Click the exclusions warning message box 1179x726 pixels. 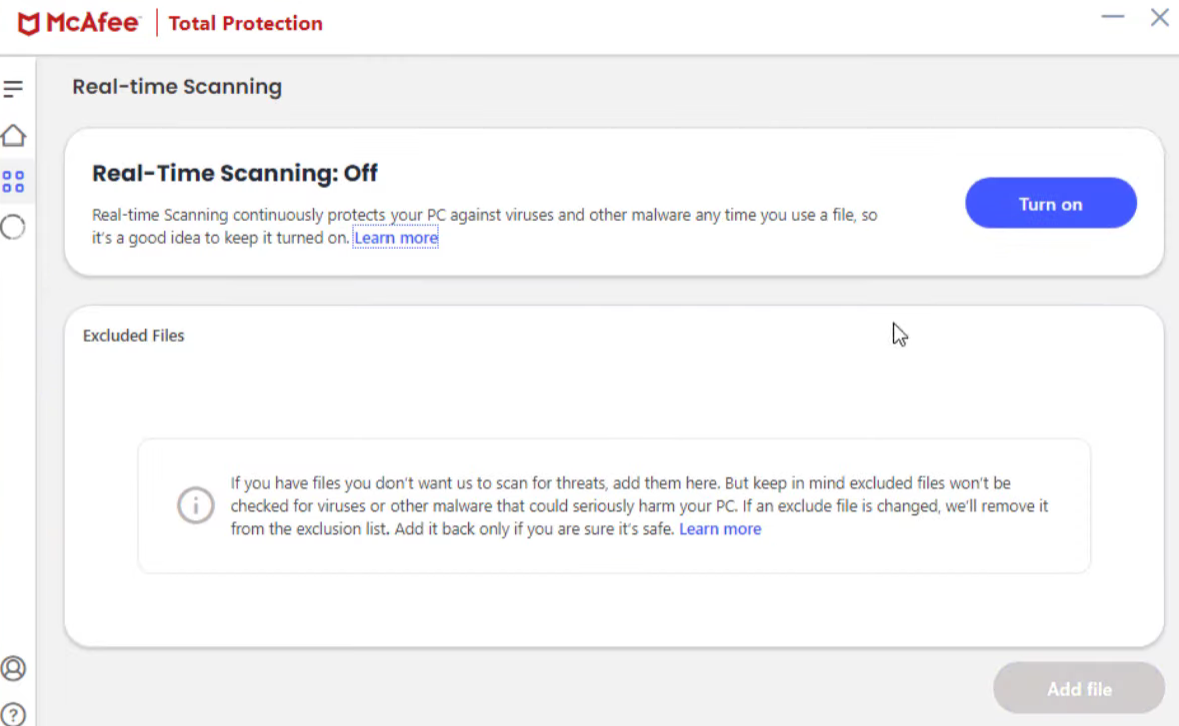pyautogui.click(x=613, y=505)
